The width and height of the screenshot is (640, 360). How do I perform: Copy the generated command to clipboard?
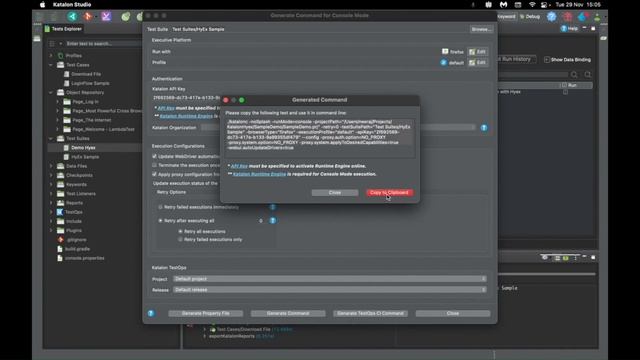(x=389, y=193)
